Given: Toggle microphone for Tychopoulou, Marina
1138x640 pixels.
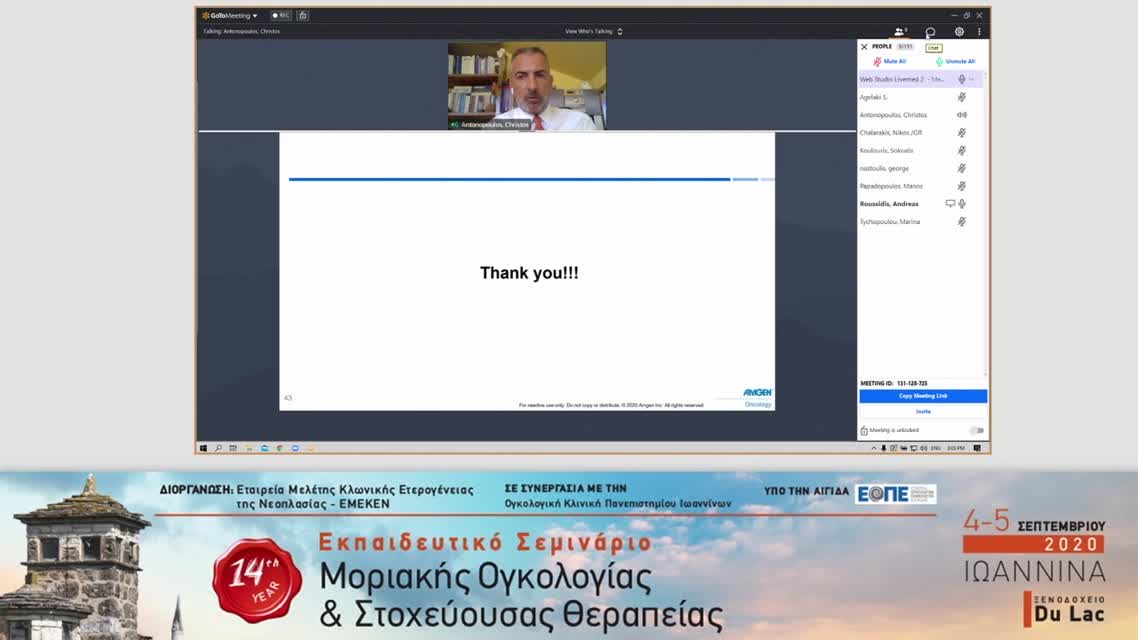Looking at the screenshot, I should [961, 222].
